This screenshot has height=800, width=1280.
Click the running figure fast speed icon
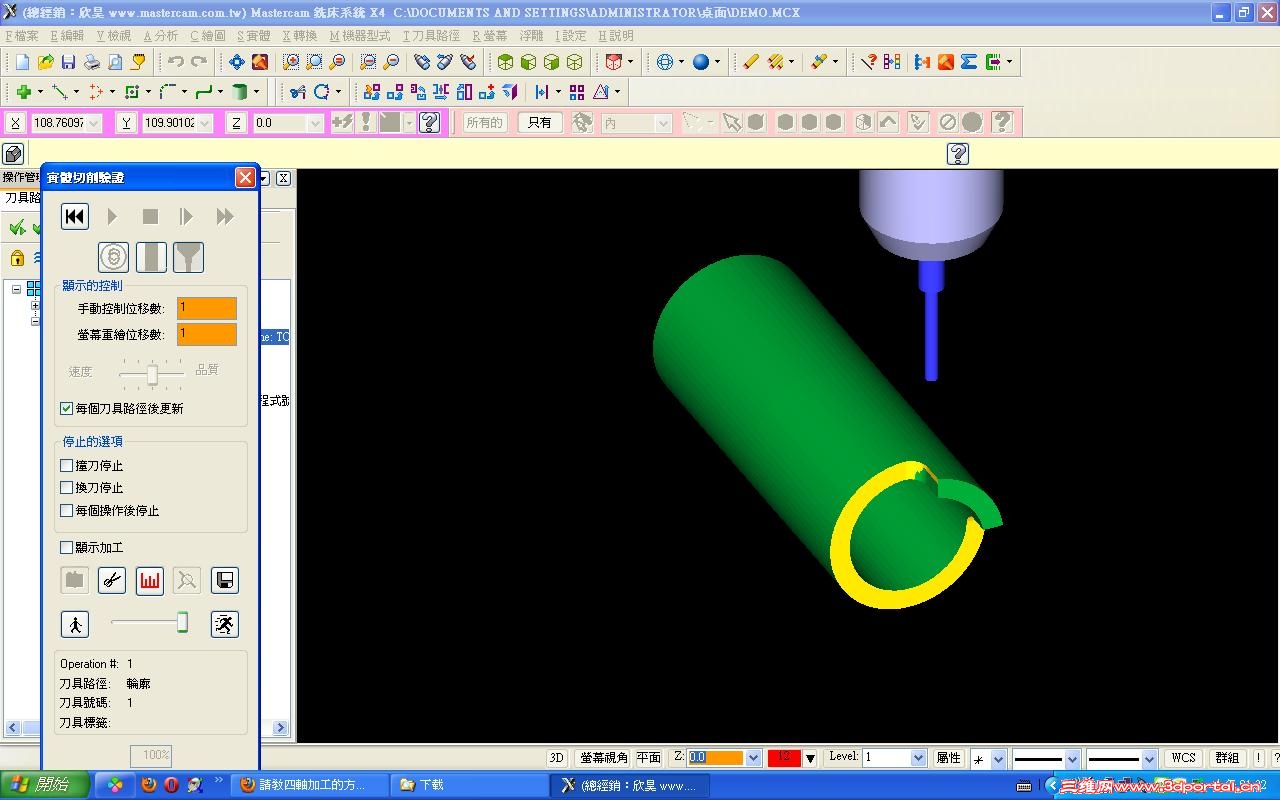point(225,624)
